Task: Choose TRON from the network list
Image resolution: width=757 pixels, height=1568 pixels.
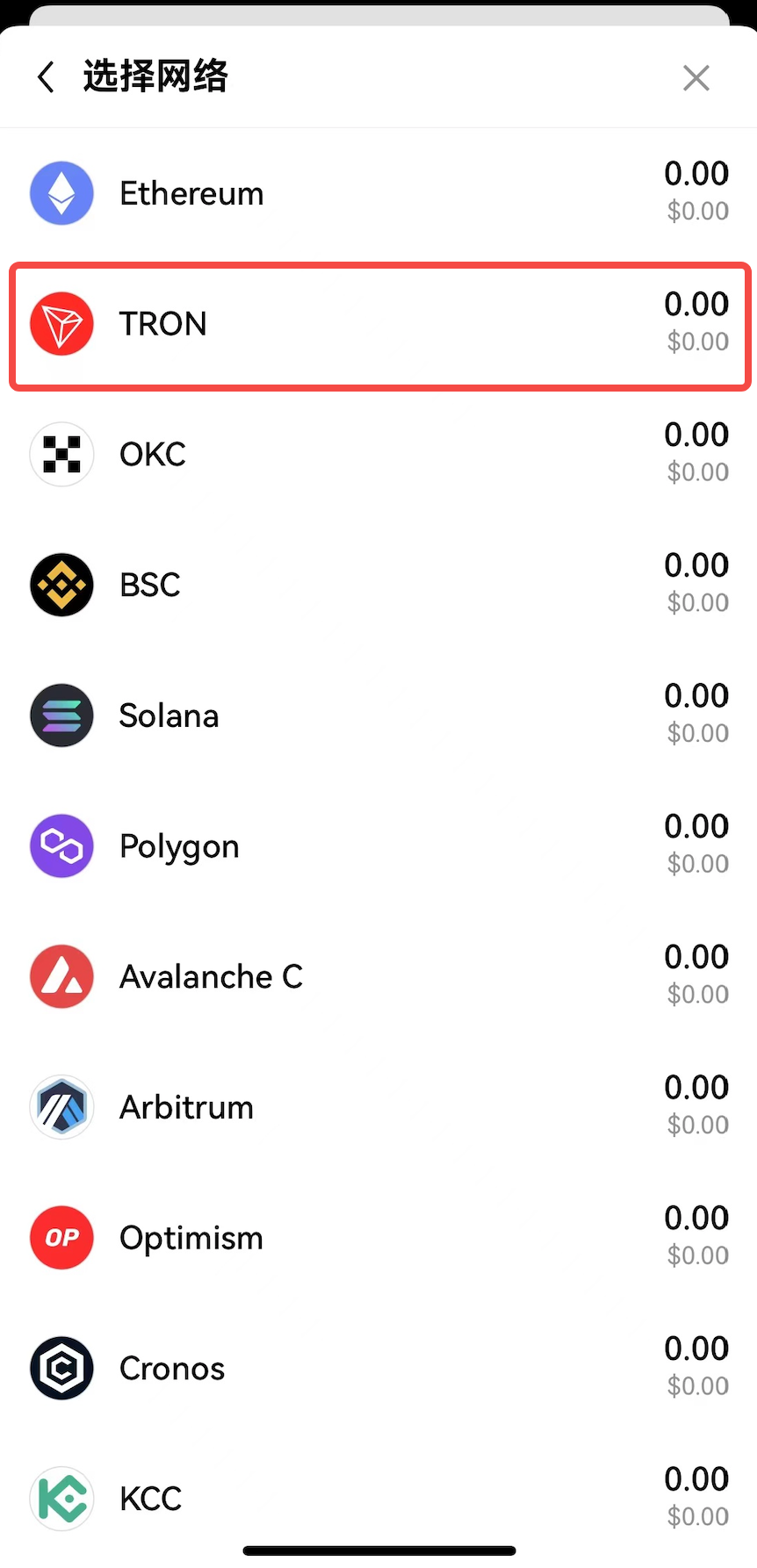Action: pyautogui.click(x=163, y=324)
